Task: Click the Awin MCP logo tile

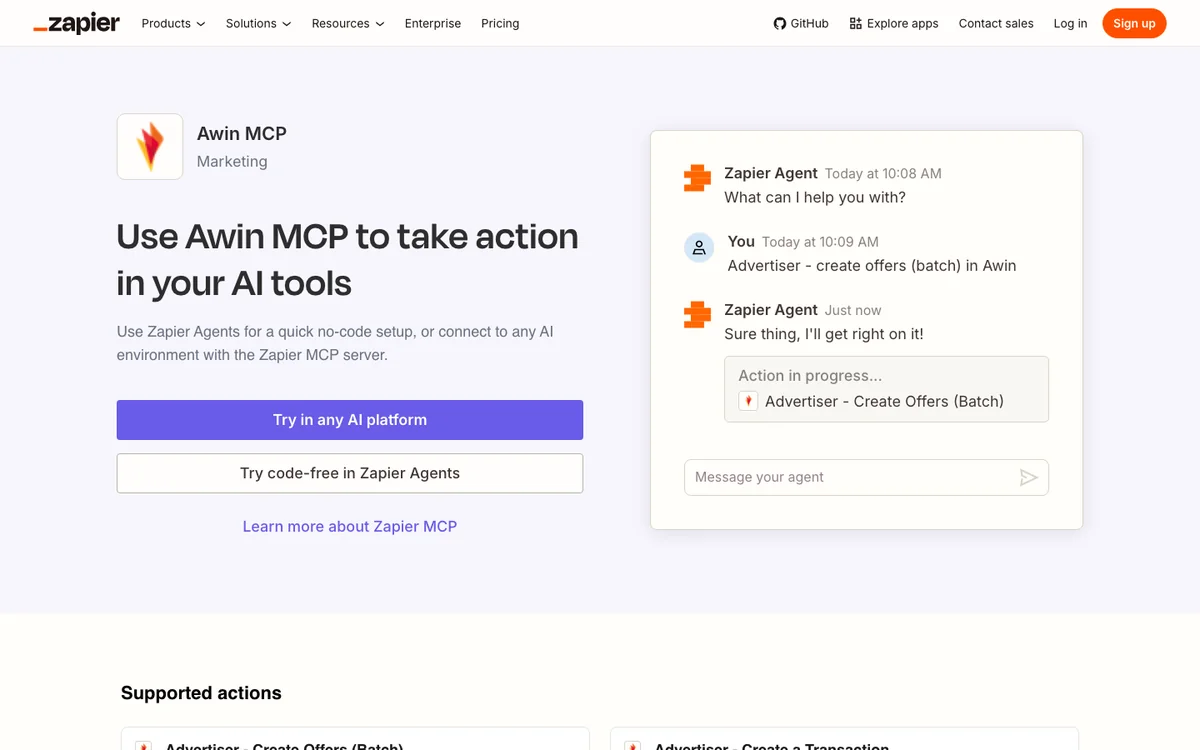Action: click(x=150, y=146)
